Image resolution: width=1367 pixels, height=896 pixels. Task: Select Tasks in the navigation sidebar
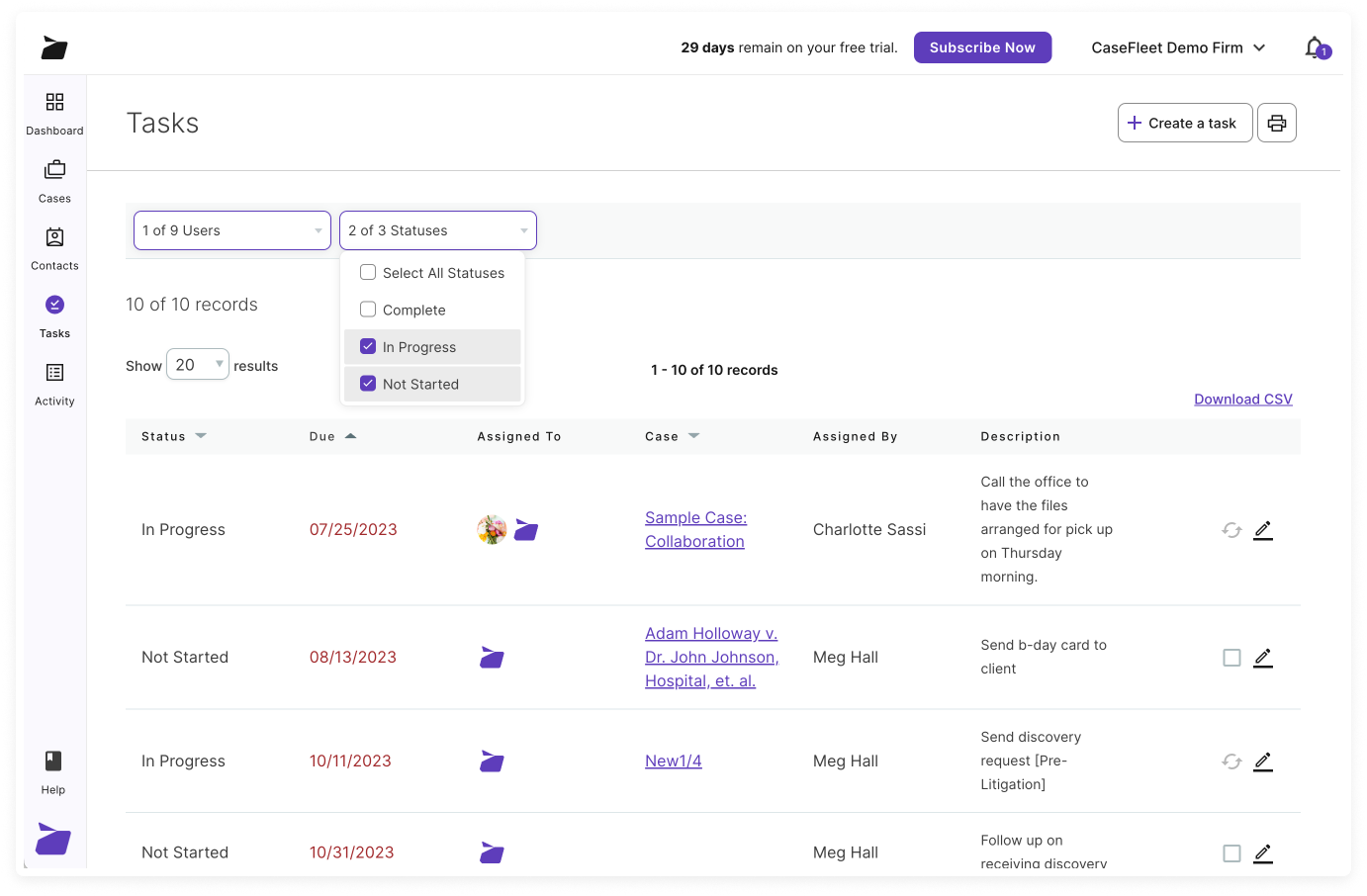click(x=54, y=314)
